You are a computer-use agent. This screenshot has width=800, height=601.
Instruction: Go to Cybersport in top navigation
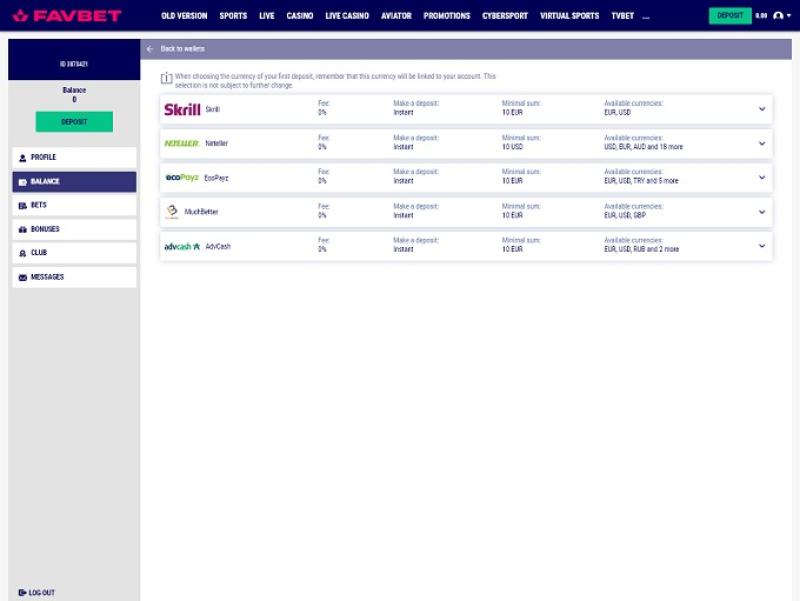pyautogui.click(x=505, y=16)
